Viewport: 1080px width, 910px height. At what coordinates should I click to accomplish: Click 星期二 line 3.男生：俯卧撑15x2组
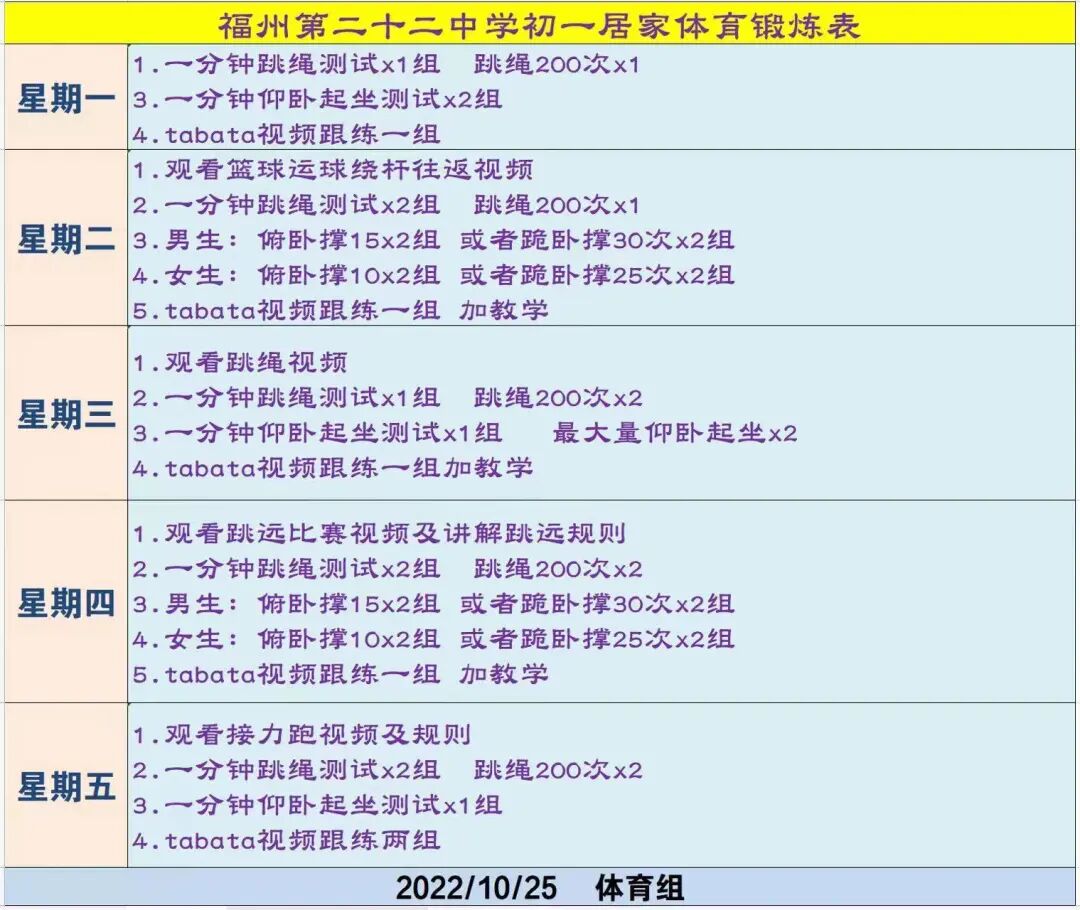pyautogui.click(x=287, y=240)
